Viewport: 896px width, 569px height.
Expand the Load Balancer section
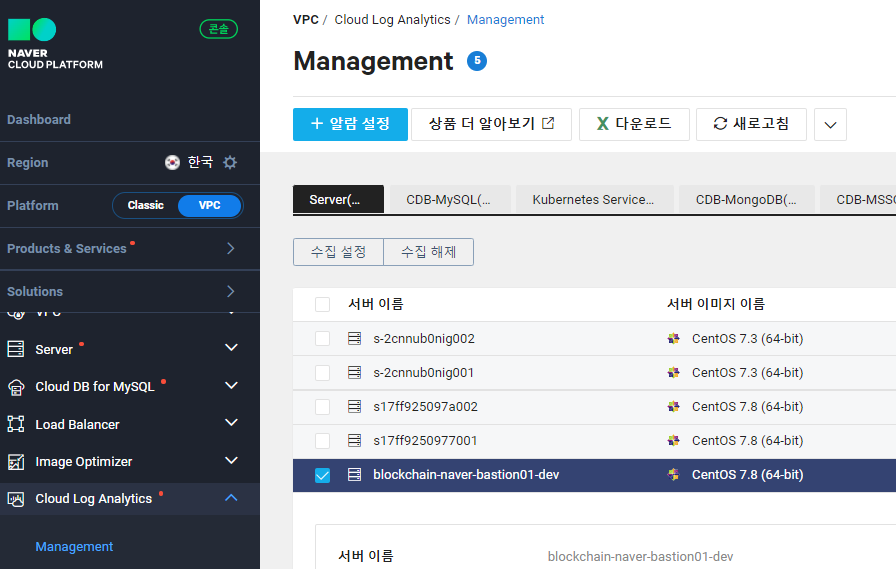231,423
